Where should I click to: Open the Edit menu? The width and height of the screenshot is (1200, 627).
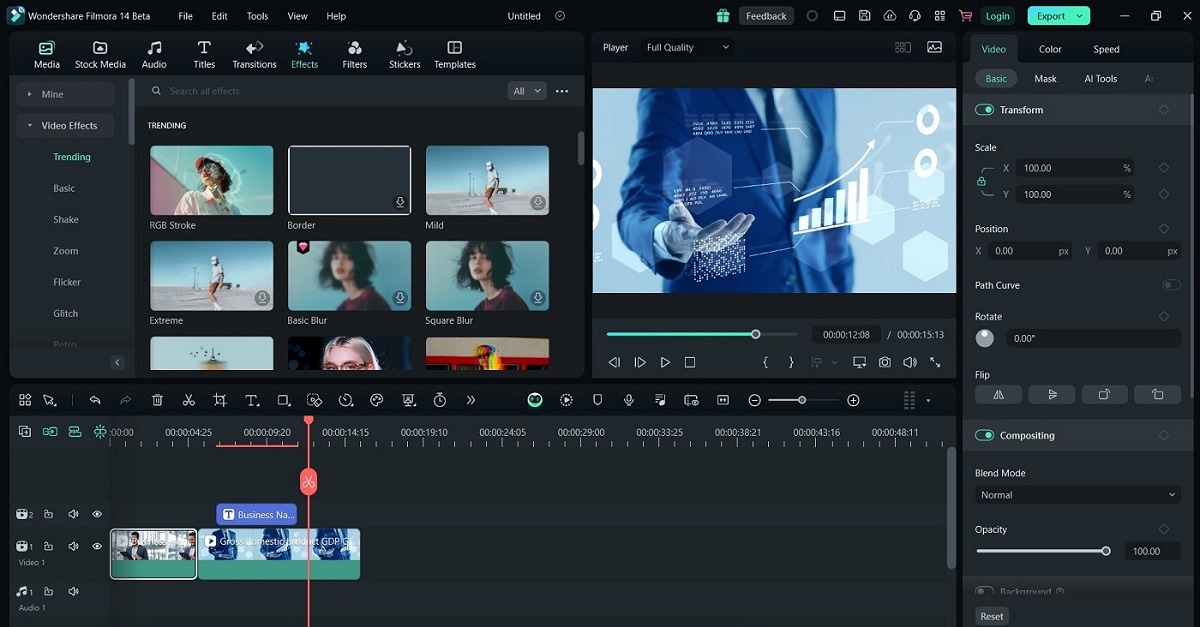tap(220, 16)
